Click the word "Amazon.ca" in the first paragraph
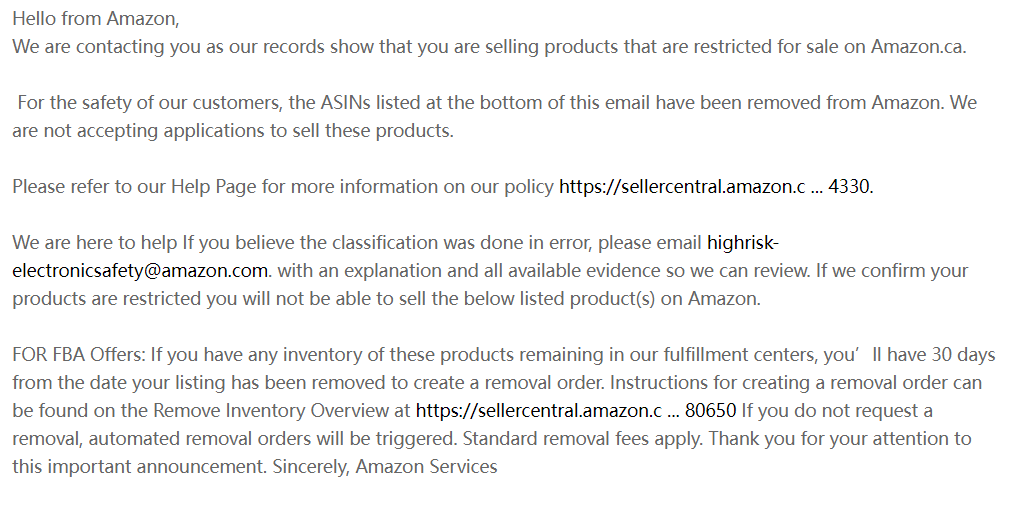The height and width of the screenshot is (507, 1034). pos(917,46)
